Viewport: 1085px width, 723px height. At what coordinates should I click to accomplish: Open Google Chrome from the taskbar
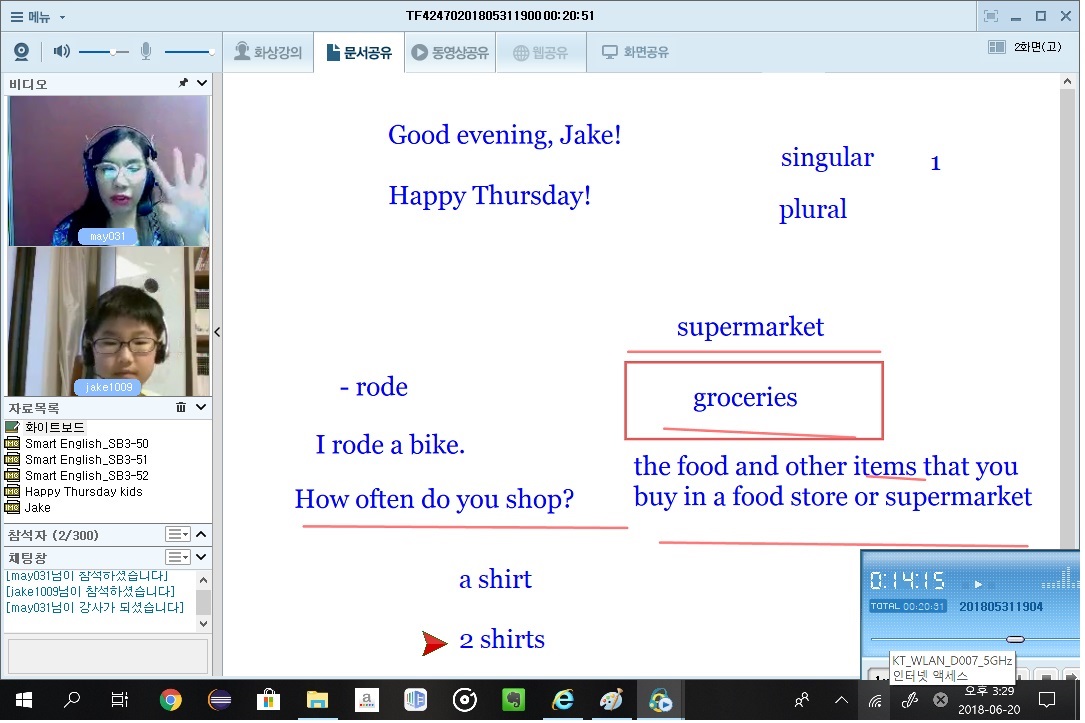tap(170, 700)
